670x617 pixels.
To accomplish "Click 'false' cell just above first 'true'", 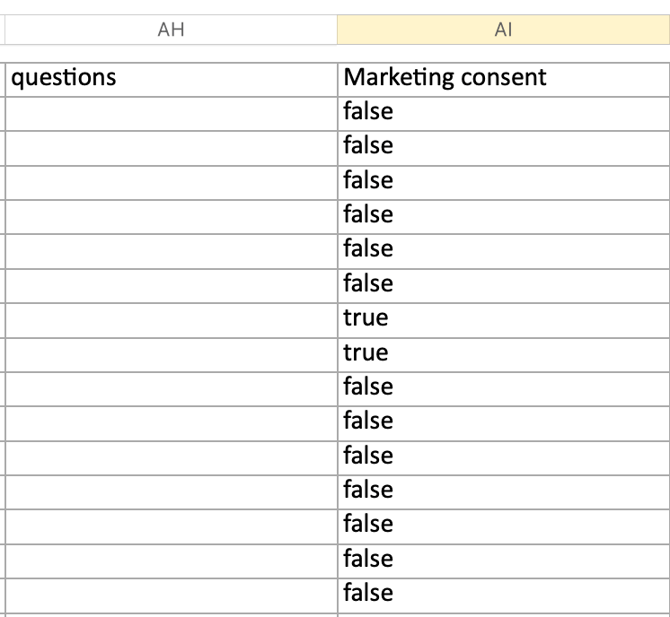I will [503, 284].
